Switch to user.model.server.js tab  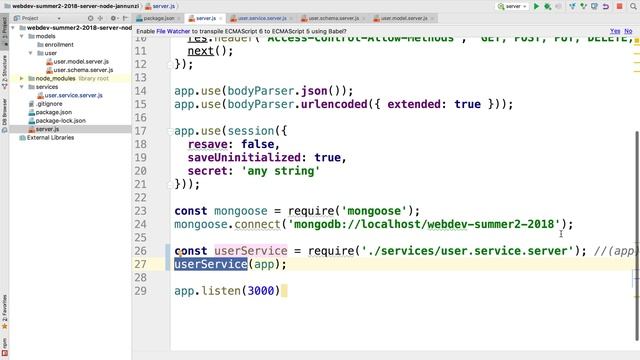[x=404, y=18]
